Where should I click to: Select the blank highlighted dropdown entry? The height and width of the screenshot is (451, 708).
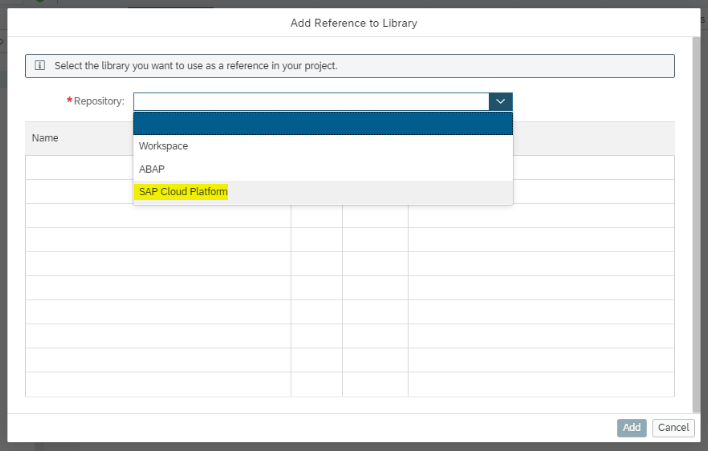tap(323, 124)
